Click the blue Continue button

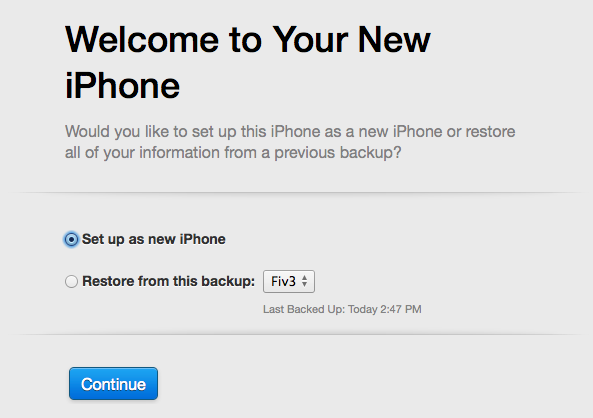pos(113,384)
